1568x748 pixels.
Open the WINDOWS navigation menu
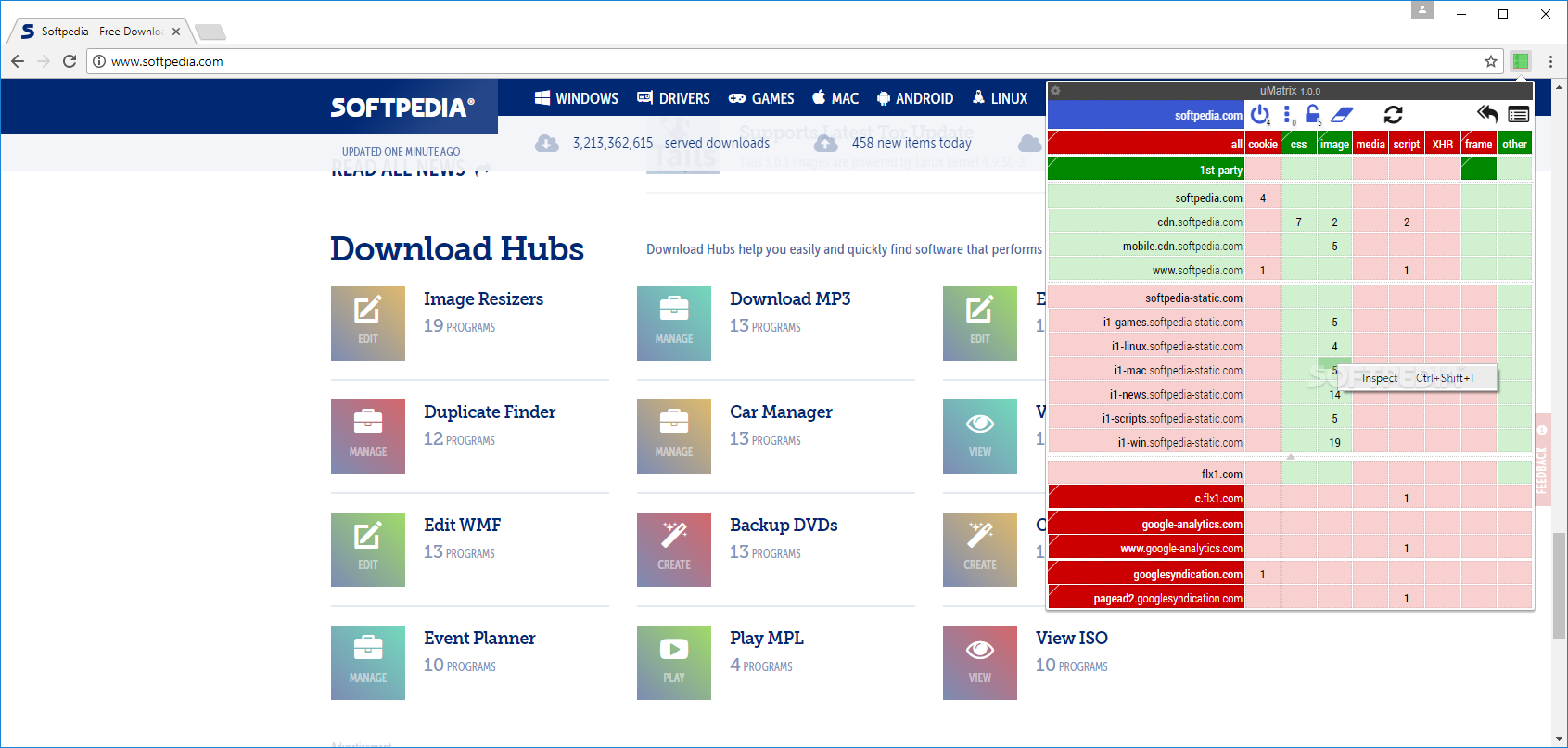[x=577, y=98]
